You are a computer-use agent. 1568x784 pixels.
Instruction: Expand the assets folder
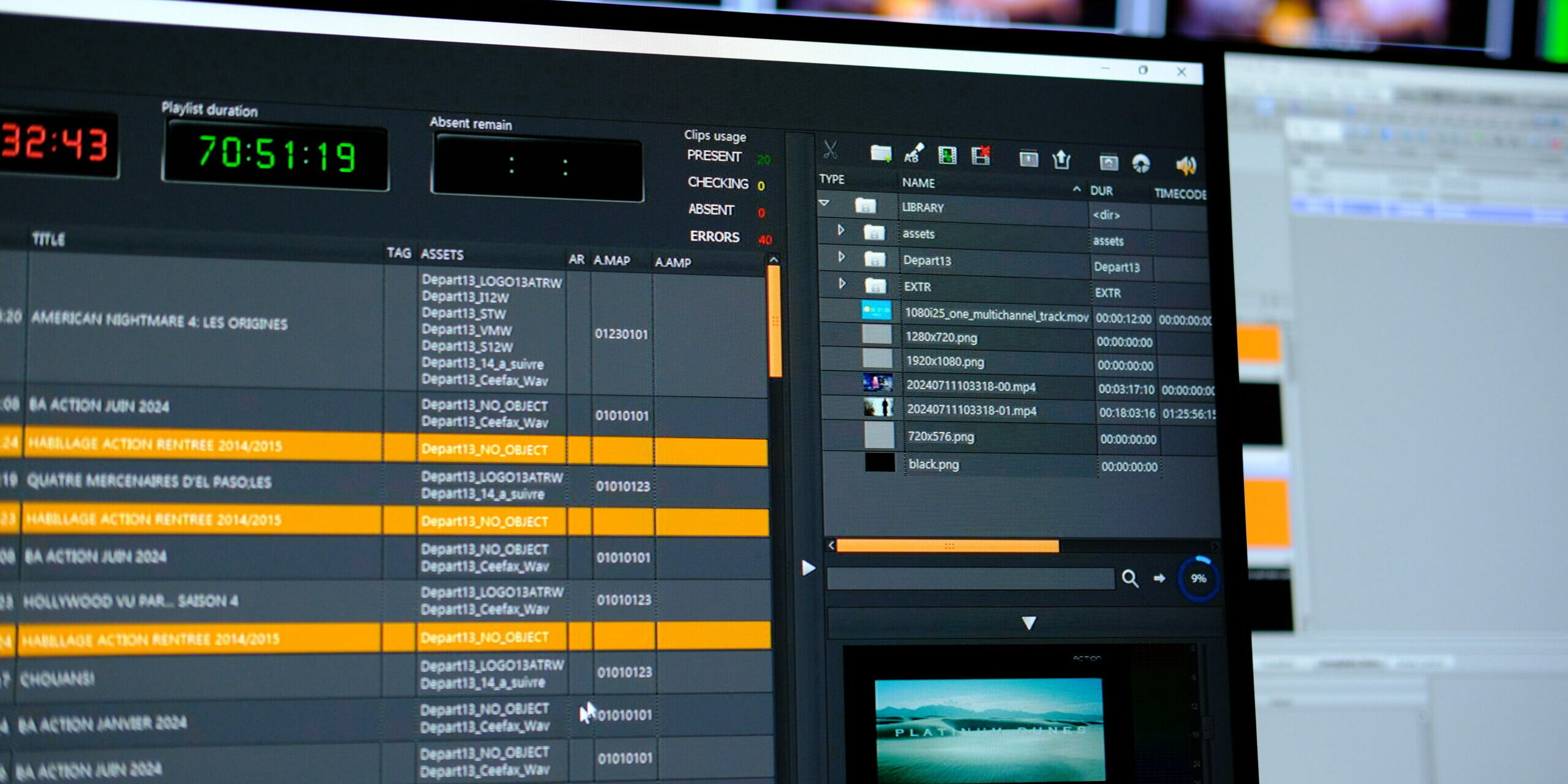(x=841, y=230)
